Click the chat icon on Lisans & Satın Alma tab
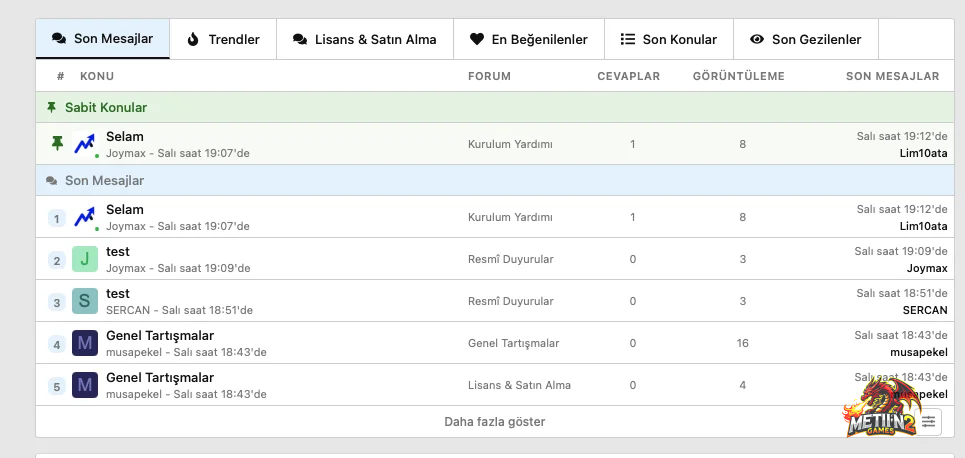Viewport: 965px width, 458px height. [300, 39]
